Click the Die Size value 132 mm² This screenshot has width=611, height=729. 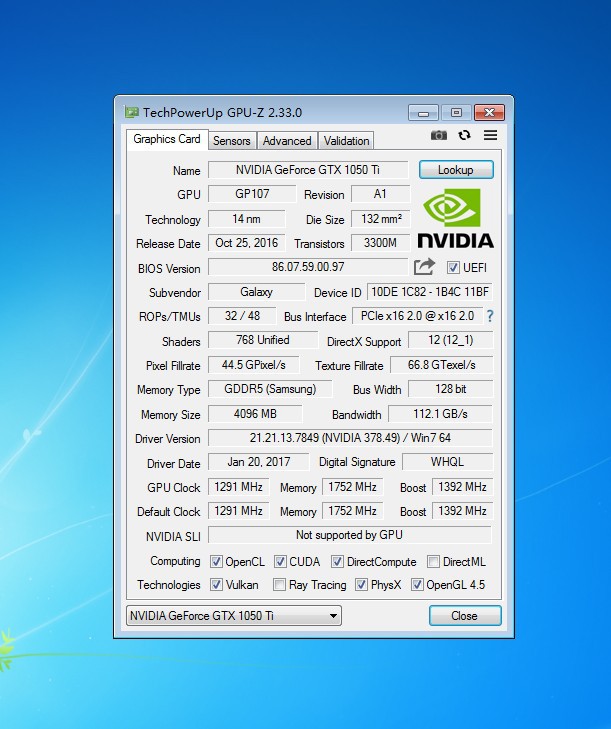tap(380, 219)
